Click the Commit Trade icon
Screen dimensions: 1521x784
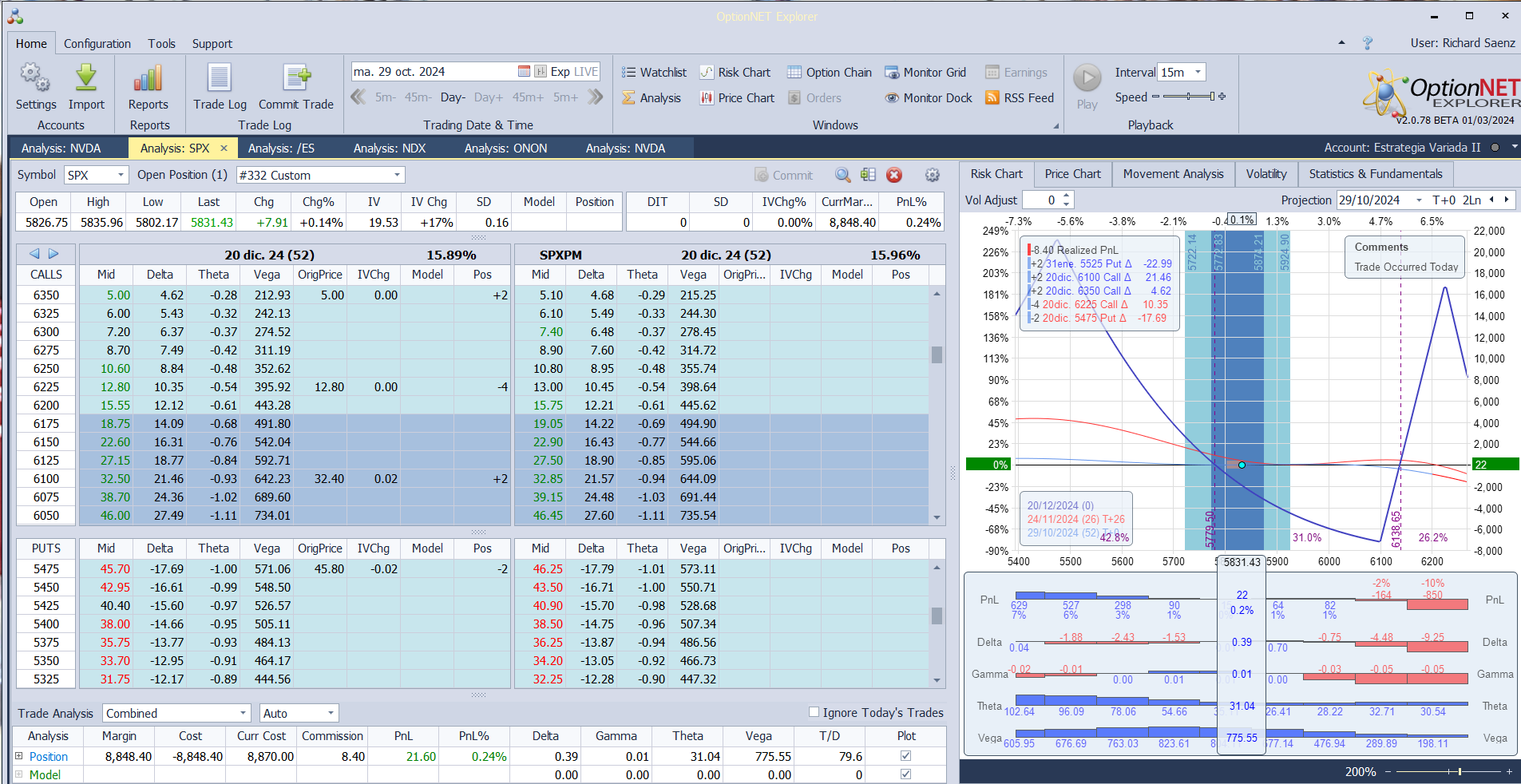[295, 78]
